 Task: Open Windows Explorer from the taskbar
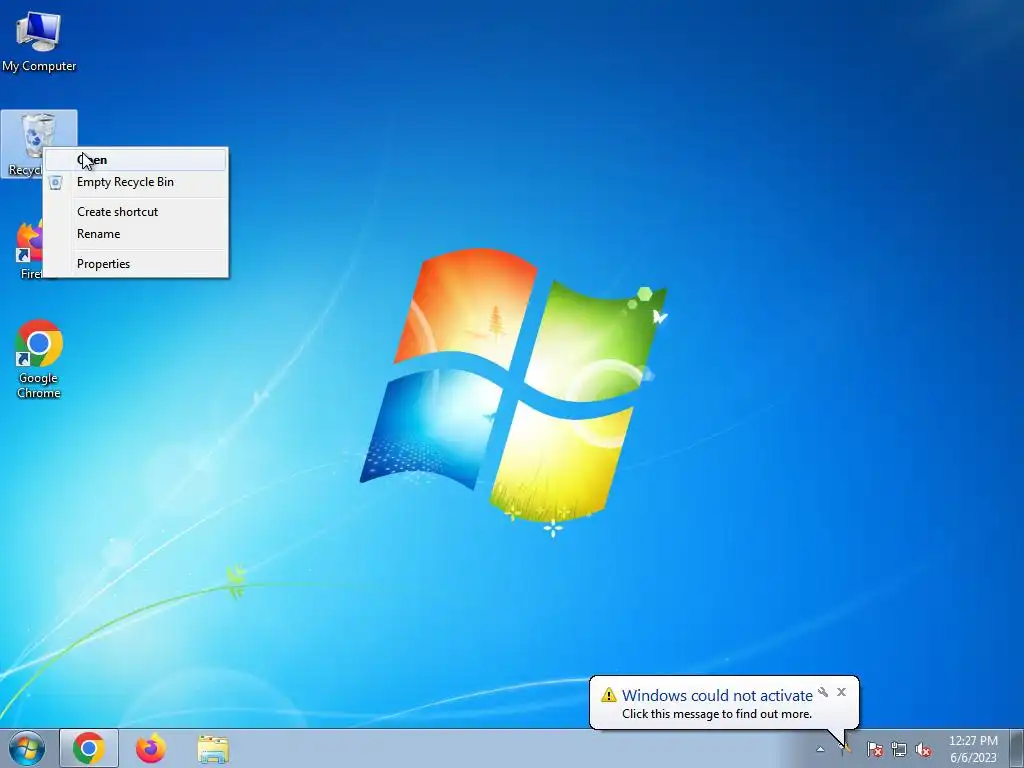point(213,748)
